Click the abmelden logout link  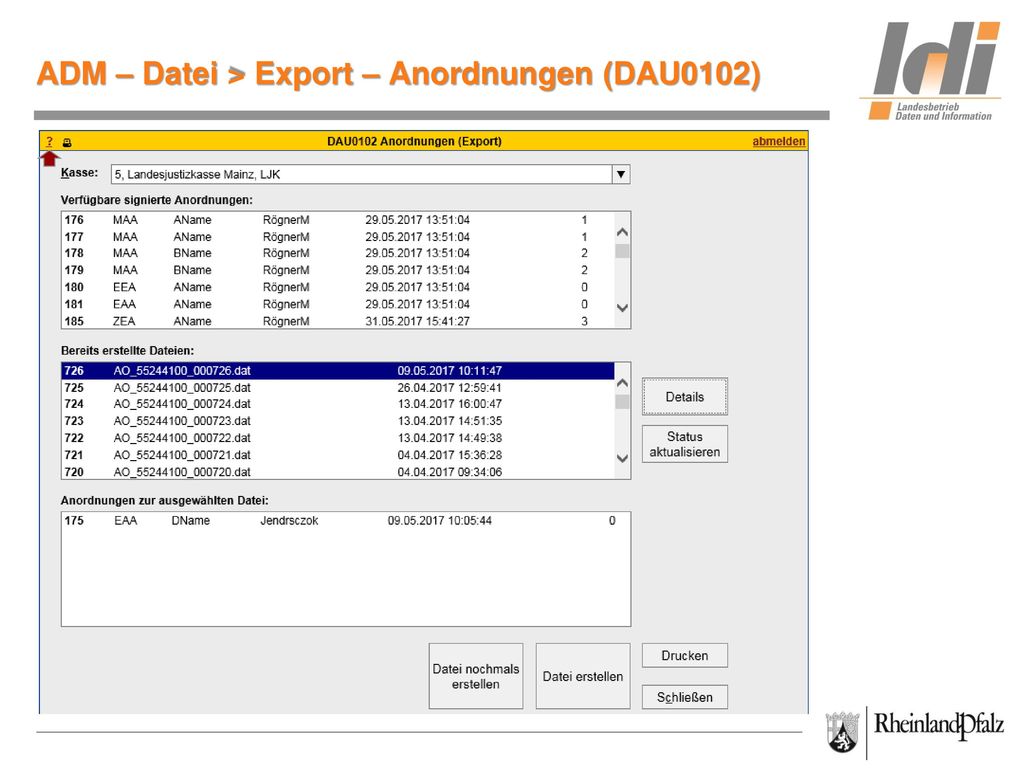click(778, 141)
